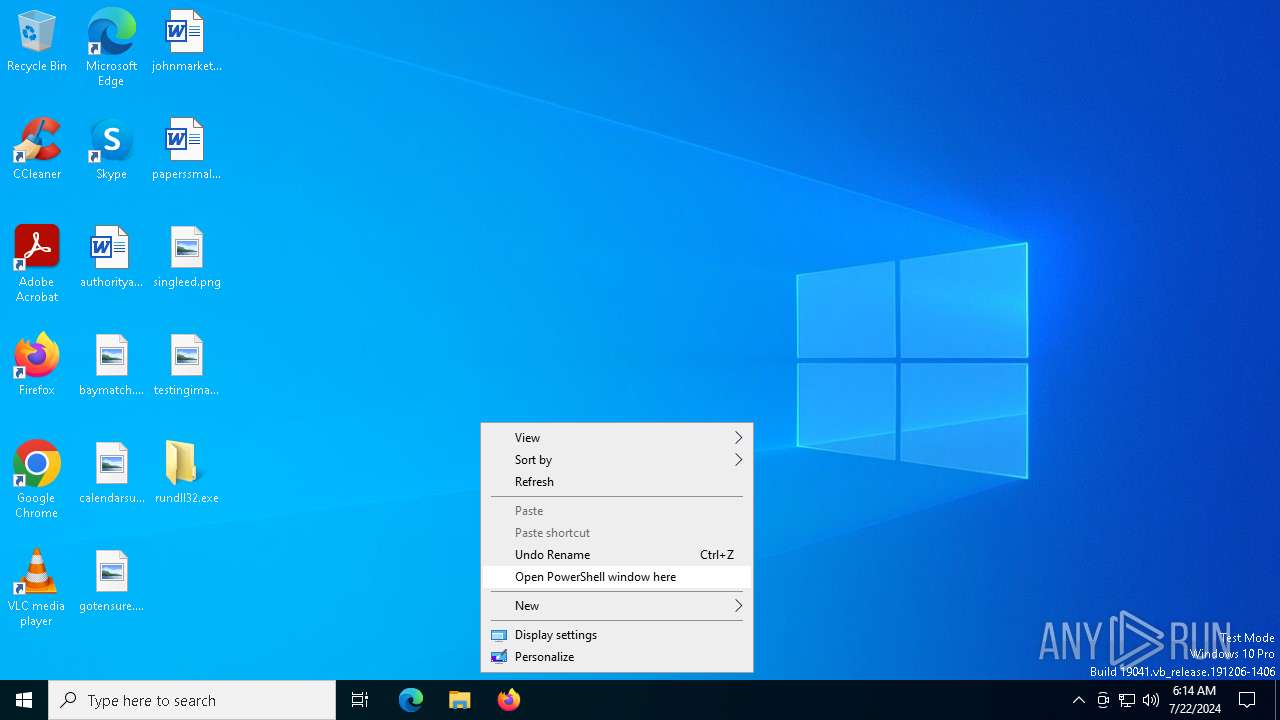
Task: Select the baymatch image file icon
Action: [111, 366]
